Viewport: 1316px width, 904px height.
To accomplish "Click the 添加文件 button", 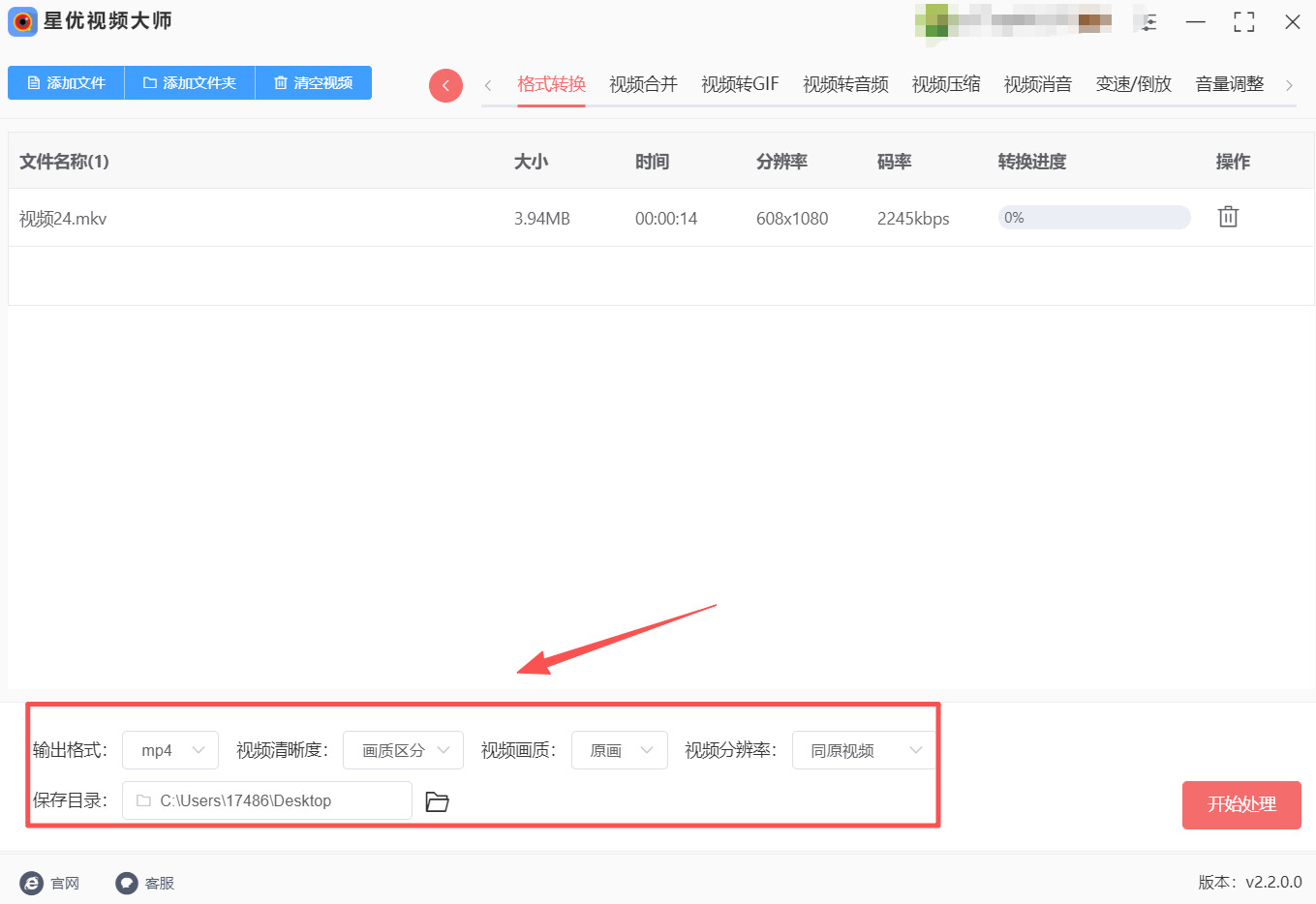I will 66,83.
